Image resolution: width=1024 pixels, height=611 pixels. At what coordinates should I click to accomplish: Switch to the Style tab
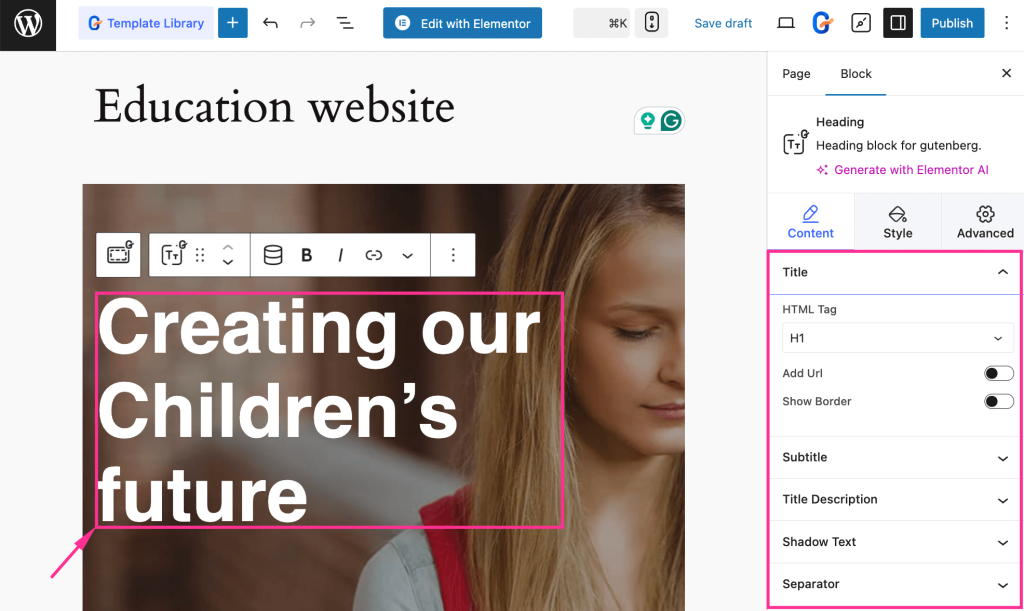click(x=897, y=221)
